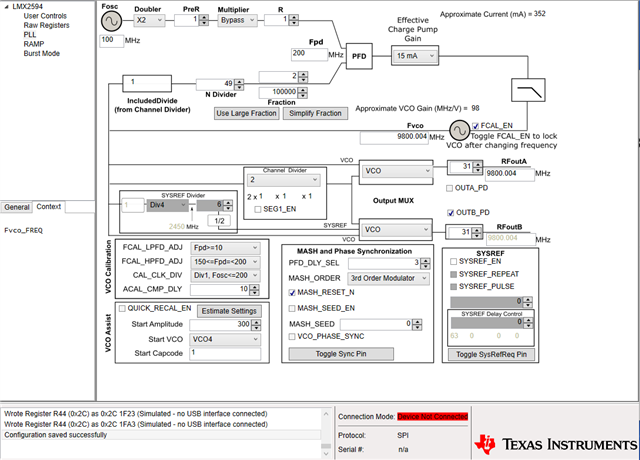The height and width of the screenshot is (460, 640).
Task: Open Raw Registers in the tree
Action: point(46,25)
